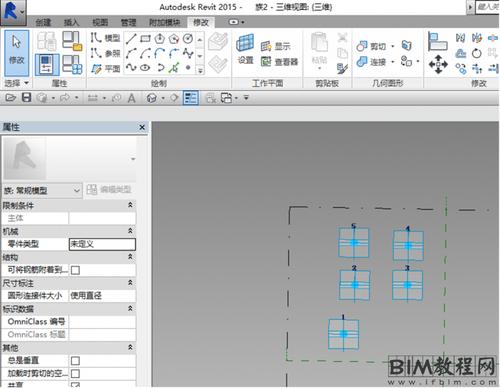Click the 连接 geometry button
The image size is (500, 388).
371,62
